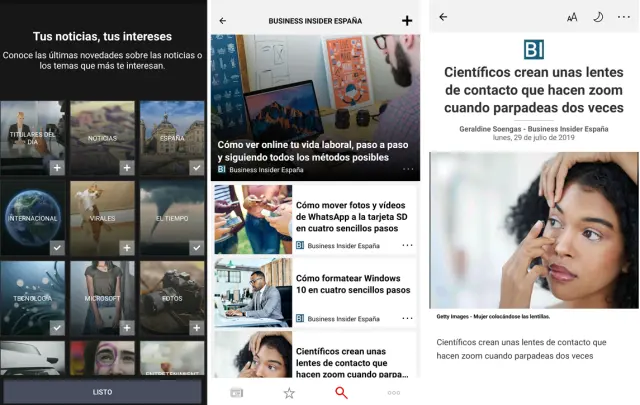This screenshot has width=640, height=405.
Task: Tap author line Geraldine Soengas
Action: click(534, 129)
